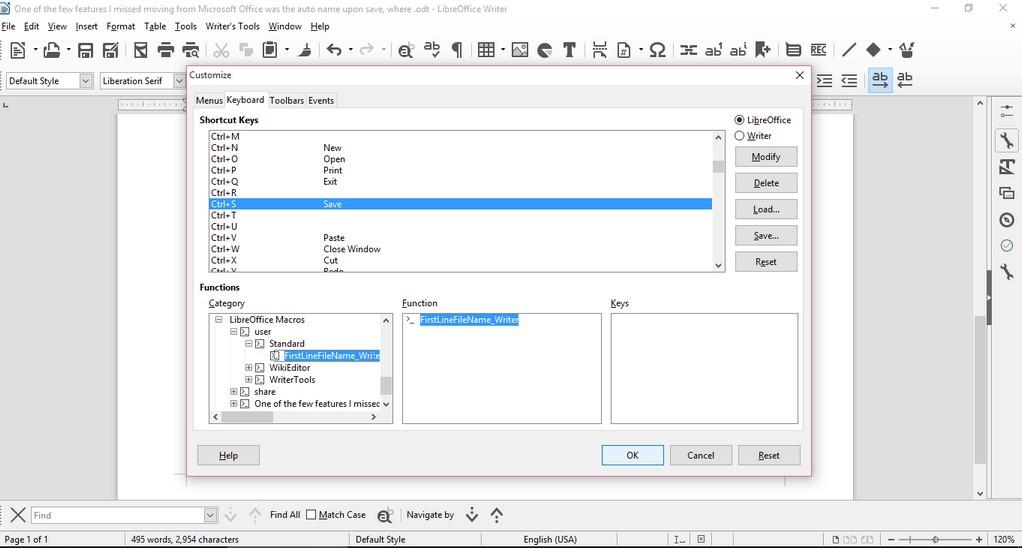1022x548 pixels.
Task: Click the Find & Replace toolbar icon
Action: pos(405,50)
